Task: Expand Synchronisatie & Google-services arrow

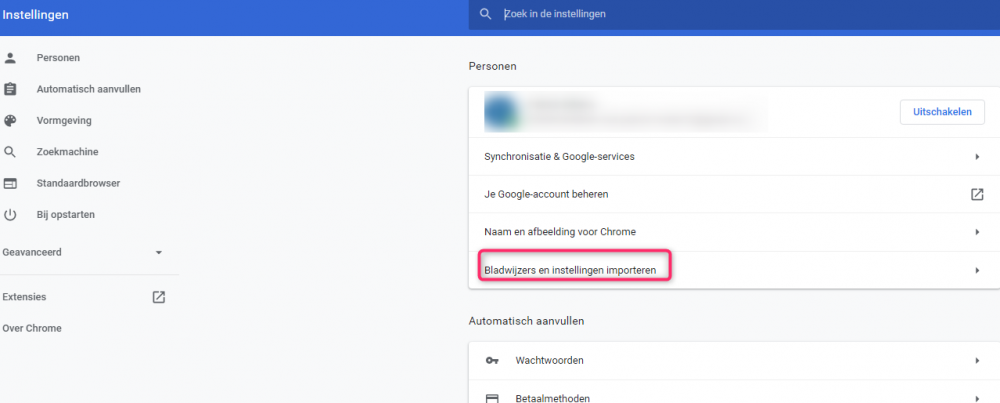Action: [x=977, y=157]
